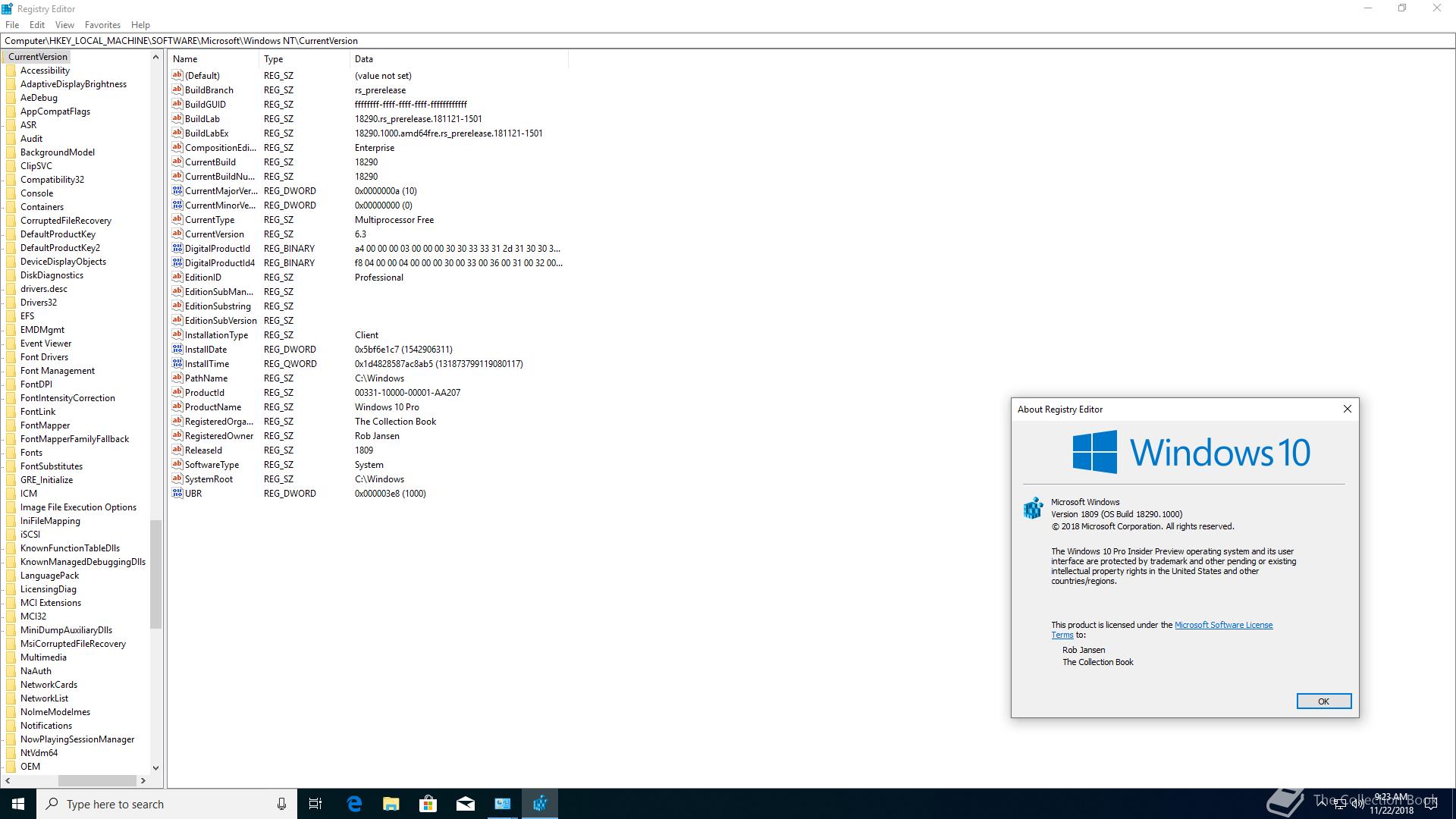1456x819 pixels.
Task: Click the tree pane scroll down arrow
Action: (x=155, y=767)
